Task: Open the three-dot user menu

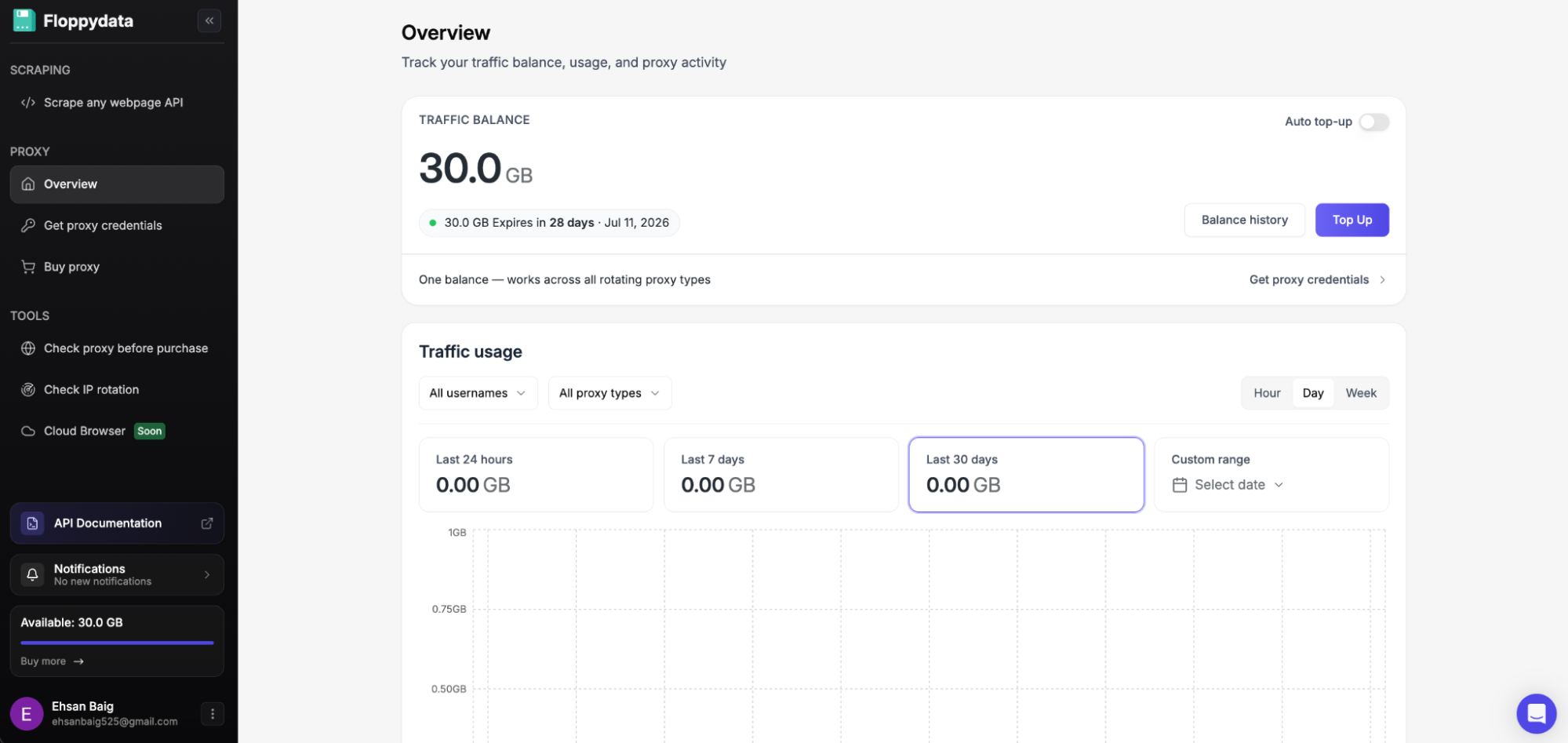Action: [213, 714]
